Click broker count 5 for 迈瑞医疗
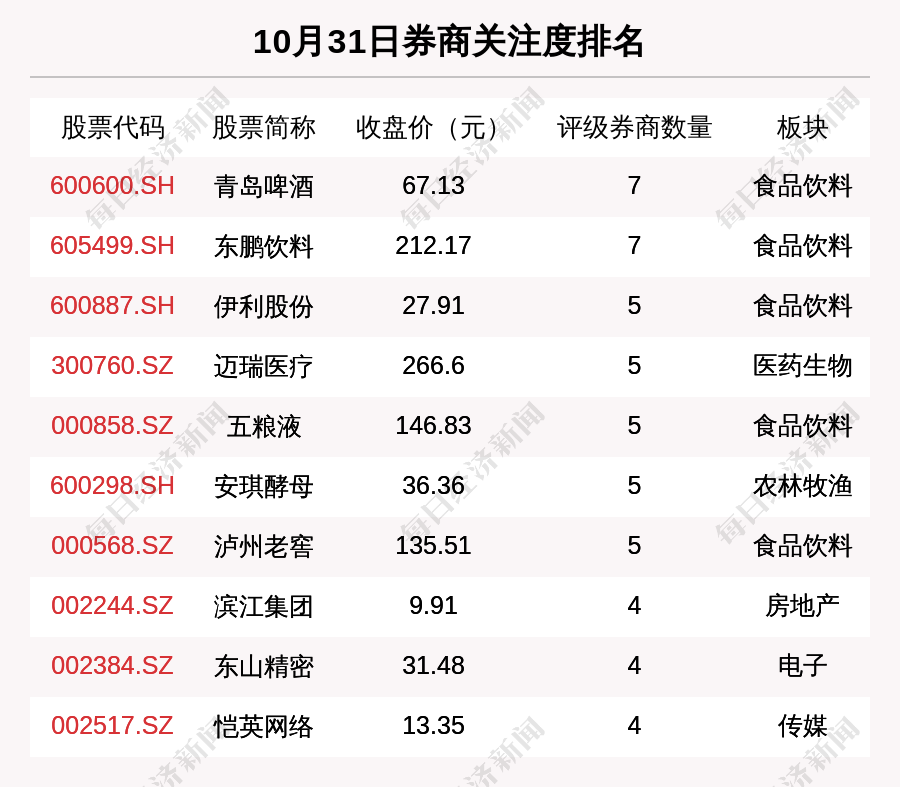Image resolution: width=900 pixels, height=787 pixels. pos(634,366)
